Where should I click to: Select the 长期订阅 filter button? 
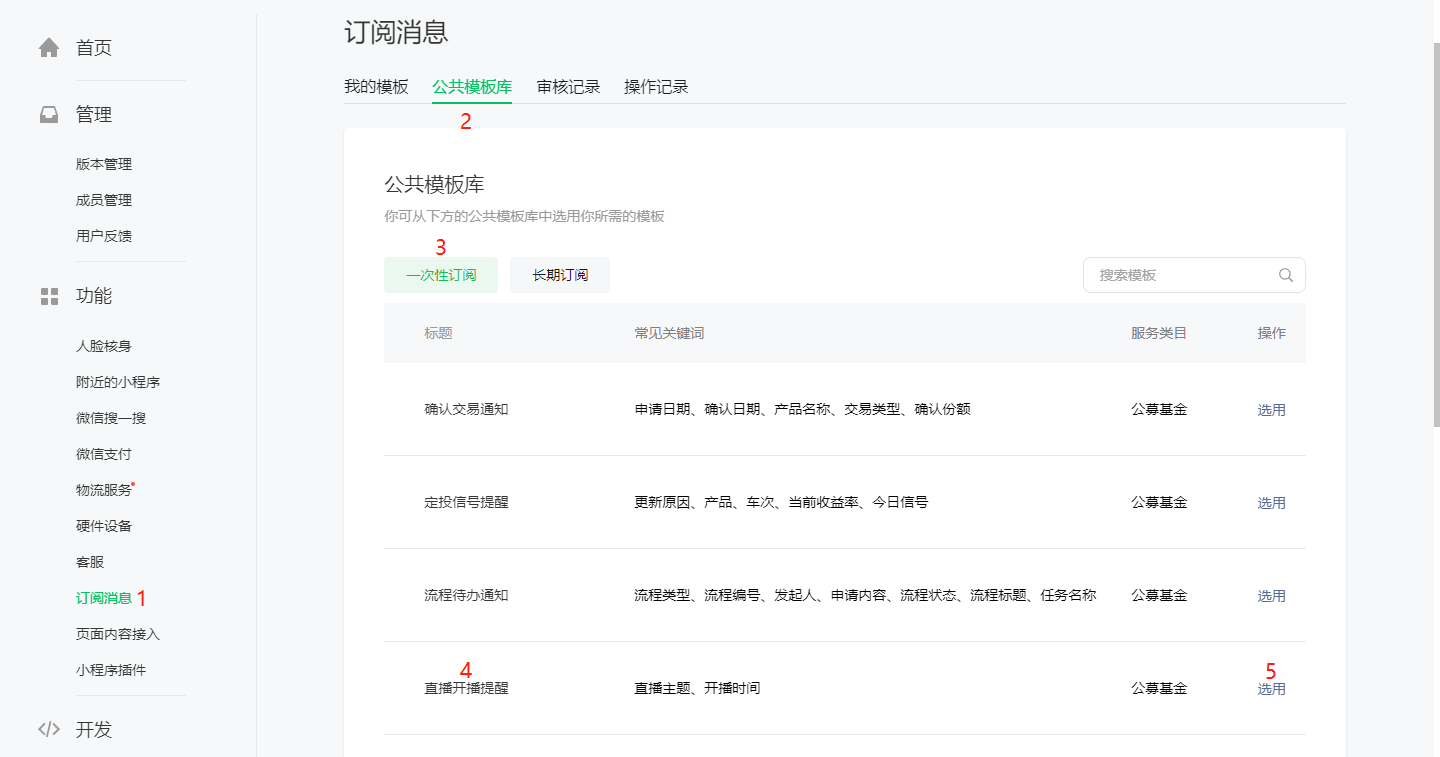point(560,275)
